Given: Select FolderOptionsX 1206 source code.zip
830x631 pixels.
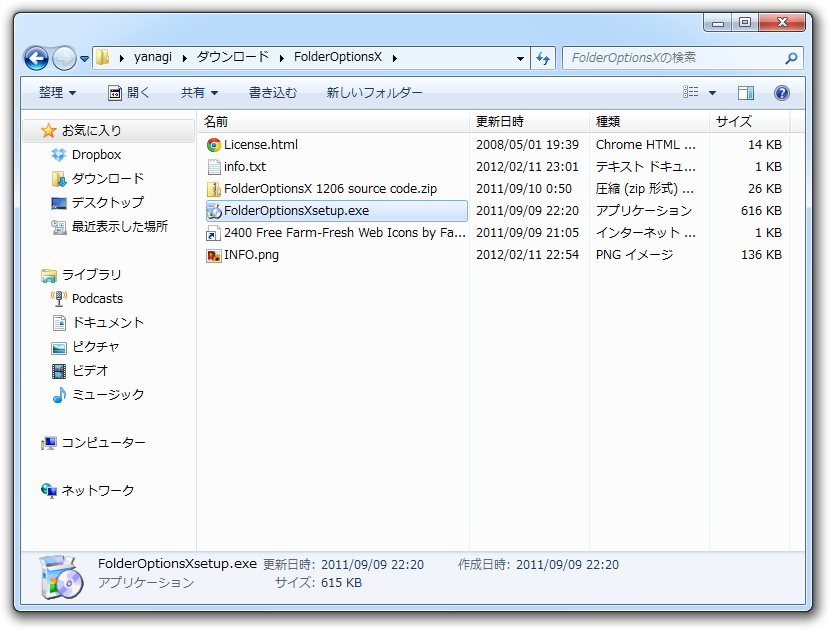Looking at the screenshot, I should click(330, 189).
